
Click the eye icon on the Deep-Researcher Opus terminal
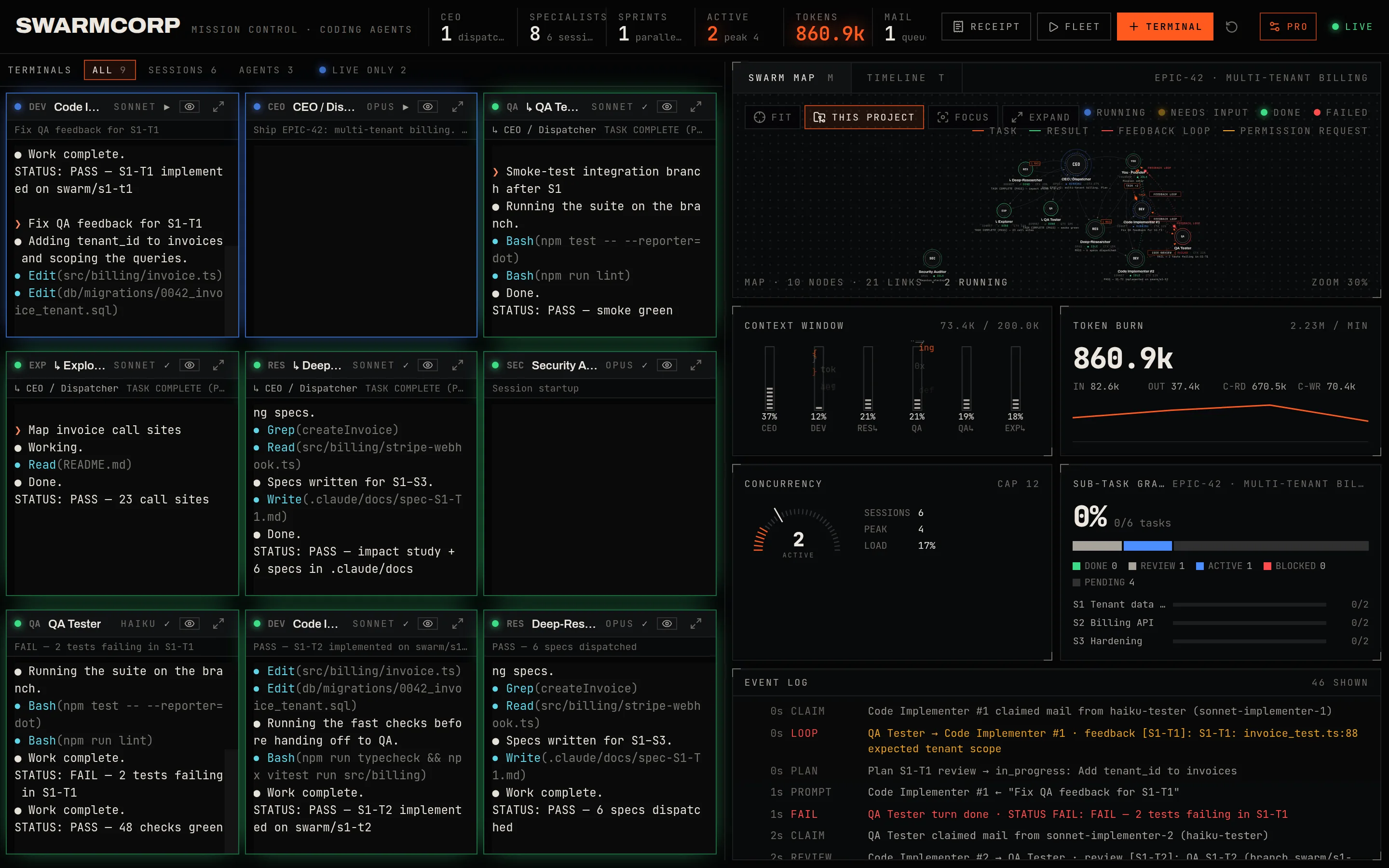[667, 624]
